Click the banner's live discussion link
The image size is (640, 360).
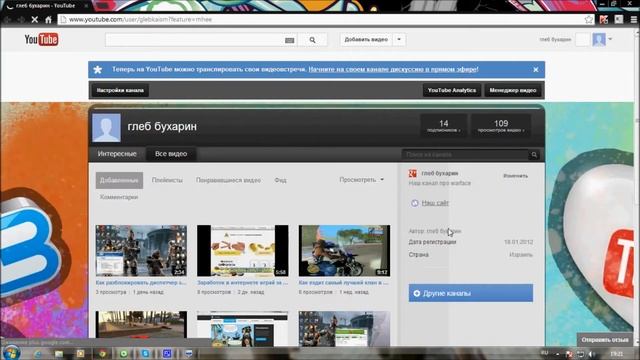[x=393, y=69]
